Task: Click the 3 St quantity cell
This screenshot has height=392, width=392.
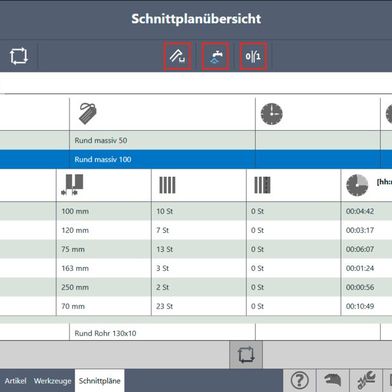Action: 199,268
